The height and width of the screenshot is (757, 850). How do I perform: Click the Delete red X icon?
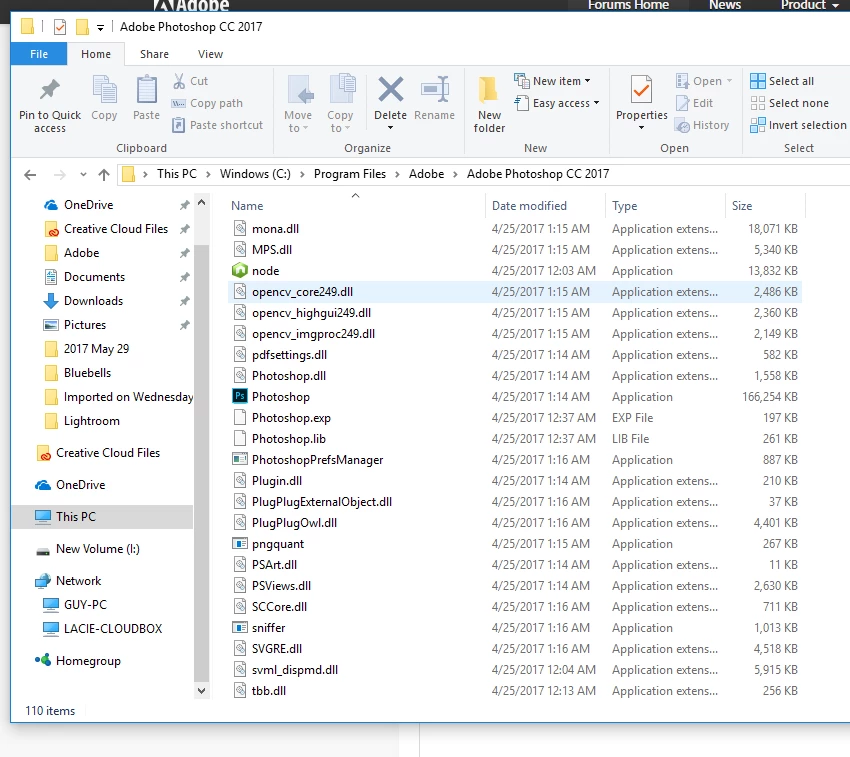click(x=390, y=89)
